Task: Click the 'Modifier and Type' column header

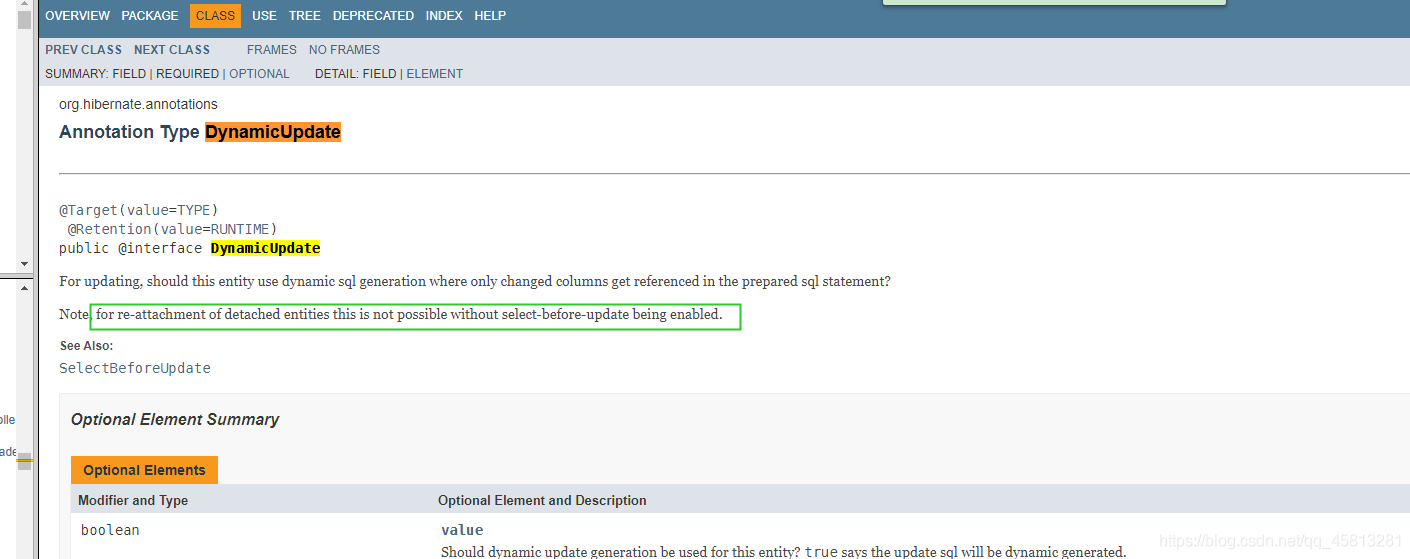Action: (x=133, y=500)
